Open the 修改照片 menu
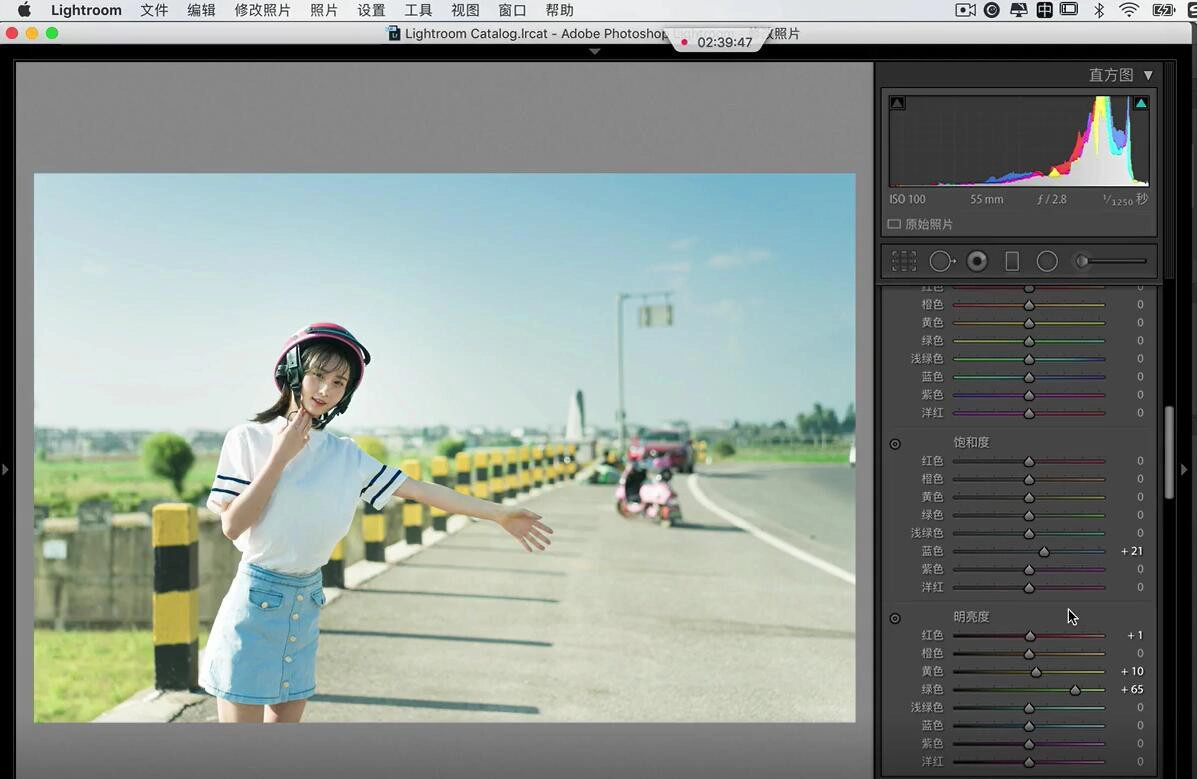Image resolution: width=1197 pixels, height=779 pixels. pos(263,10)
